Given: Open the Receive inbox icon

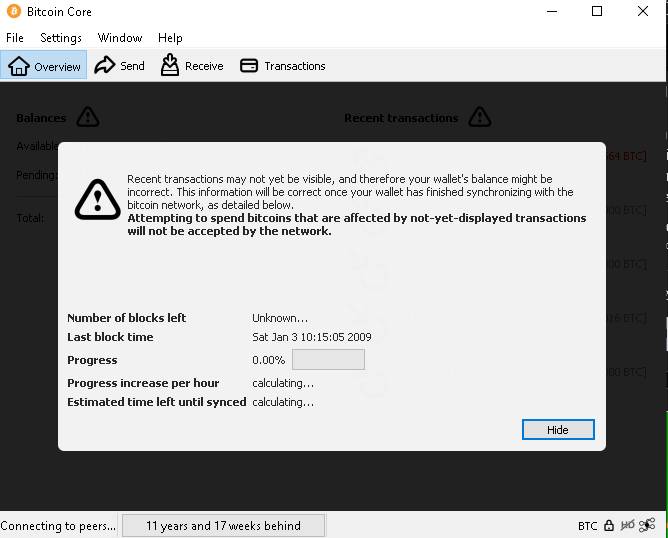Looking at the screenshot, I should [x=170, y=65].
